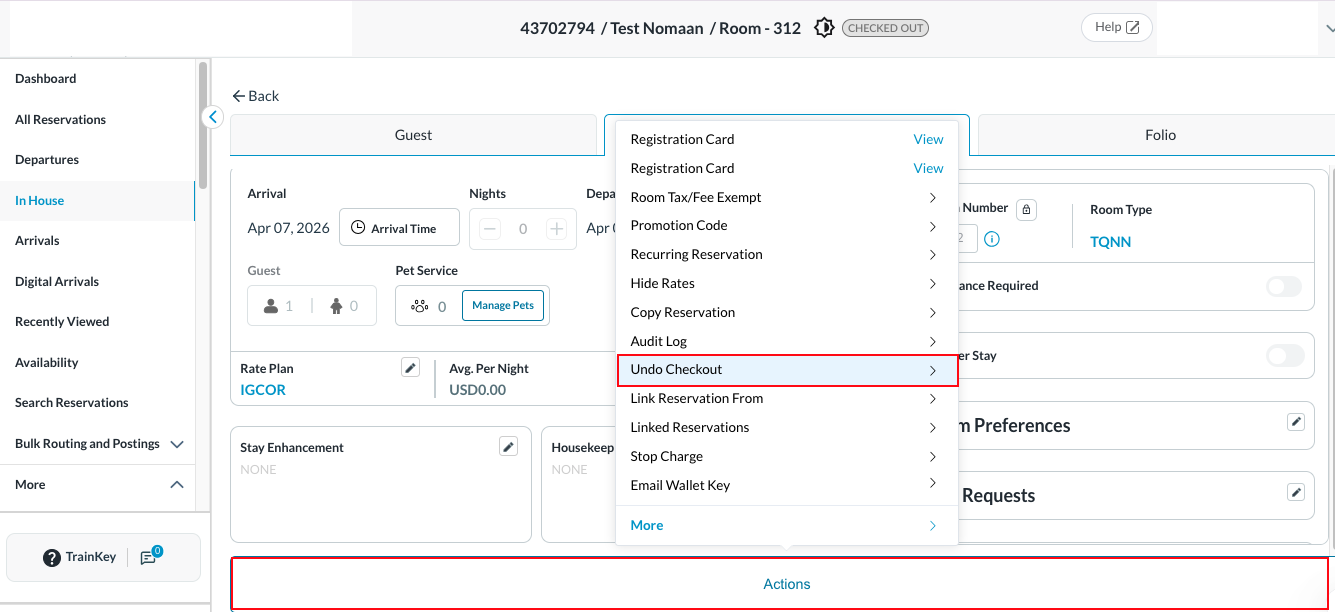Image resolution: width=1335 pixels, height=612 pixels.
Task: Collapse the More sidebar section
Action: (177, 485)
